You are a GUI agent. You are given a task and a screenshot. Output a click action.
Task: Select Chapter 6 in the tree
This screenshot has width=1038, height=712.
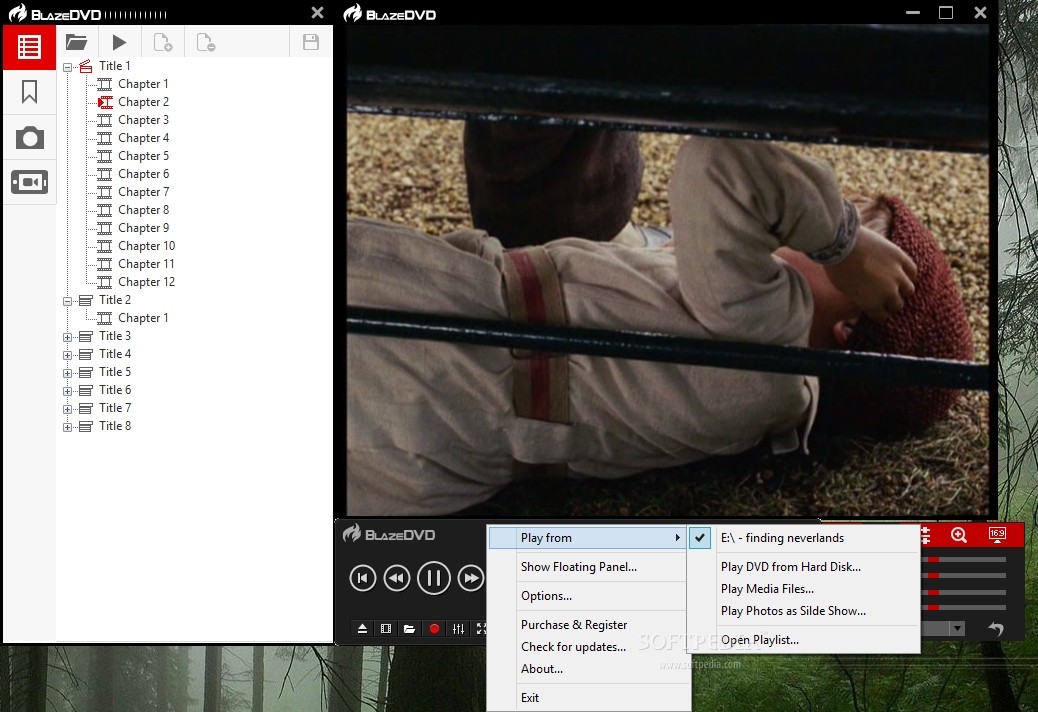pos(143,174)
